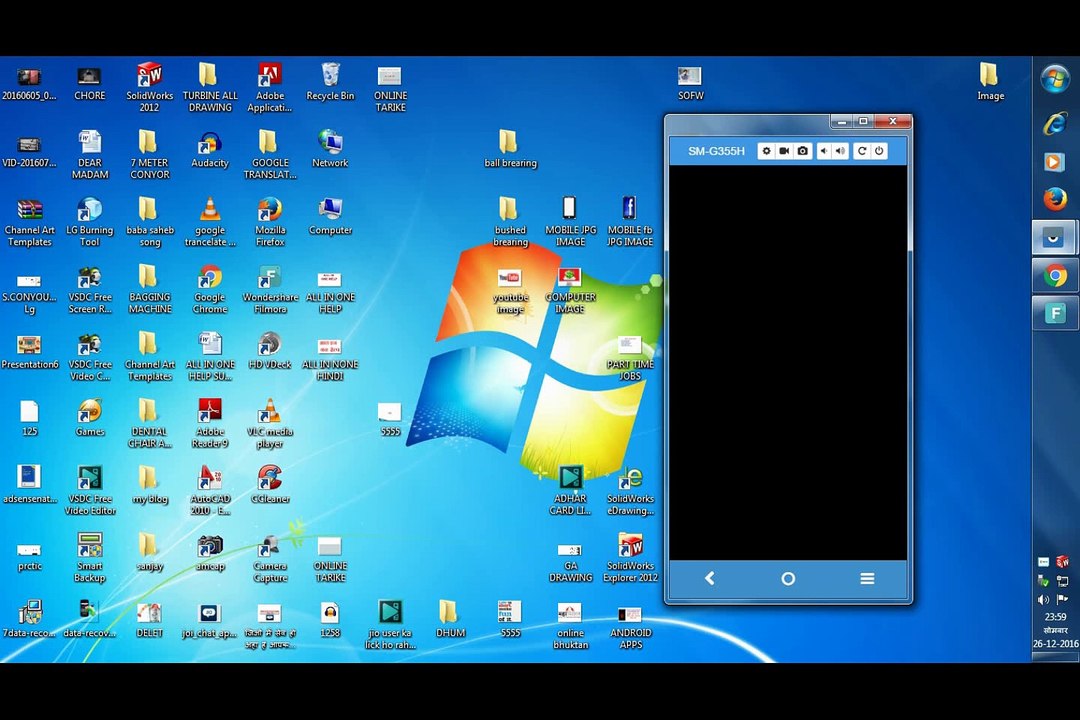The height and width of the screenshot is (720, 1080).
Task: Select the Camera Capture desktop icon
Action: (270, 558)
